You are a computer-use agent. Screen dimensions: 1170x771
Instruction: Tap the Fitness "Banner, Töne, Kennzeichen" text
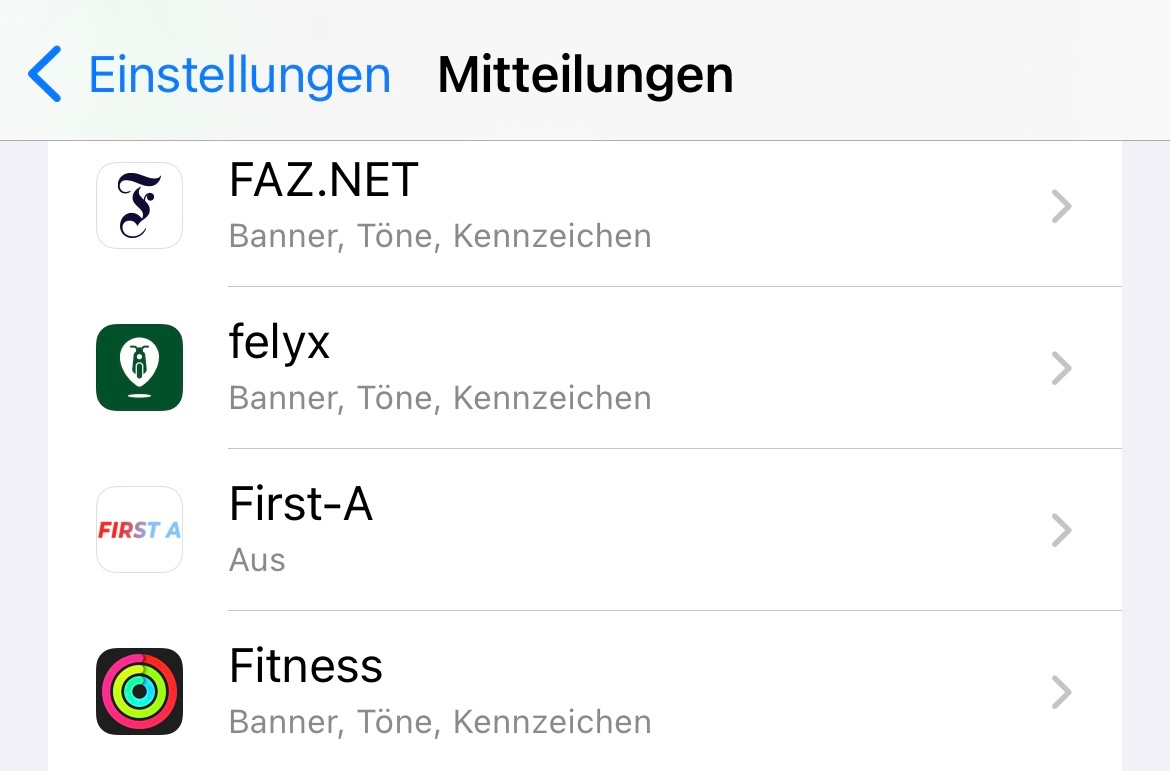click(440, 723)
